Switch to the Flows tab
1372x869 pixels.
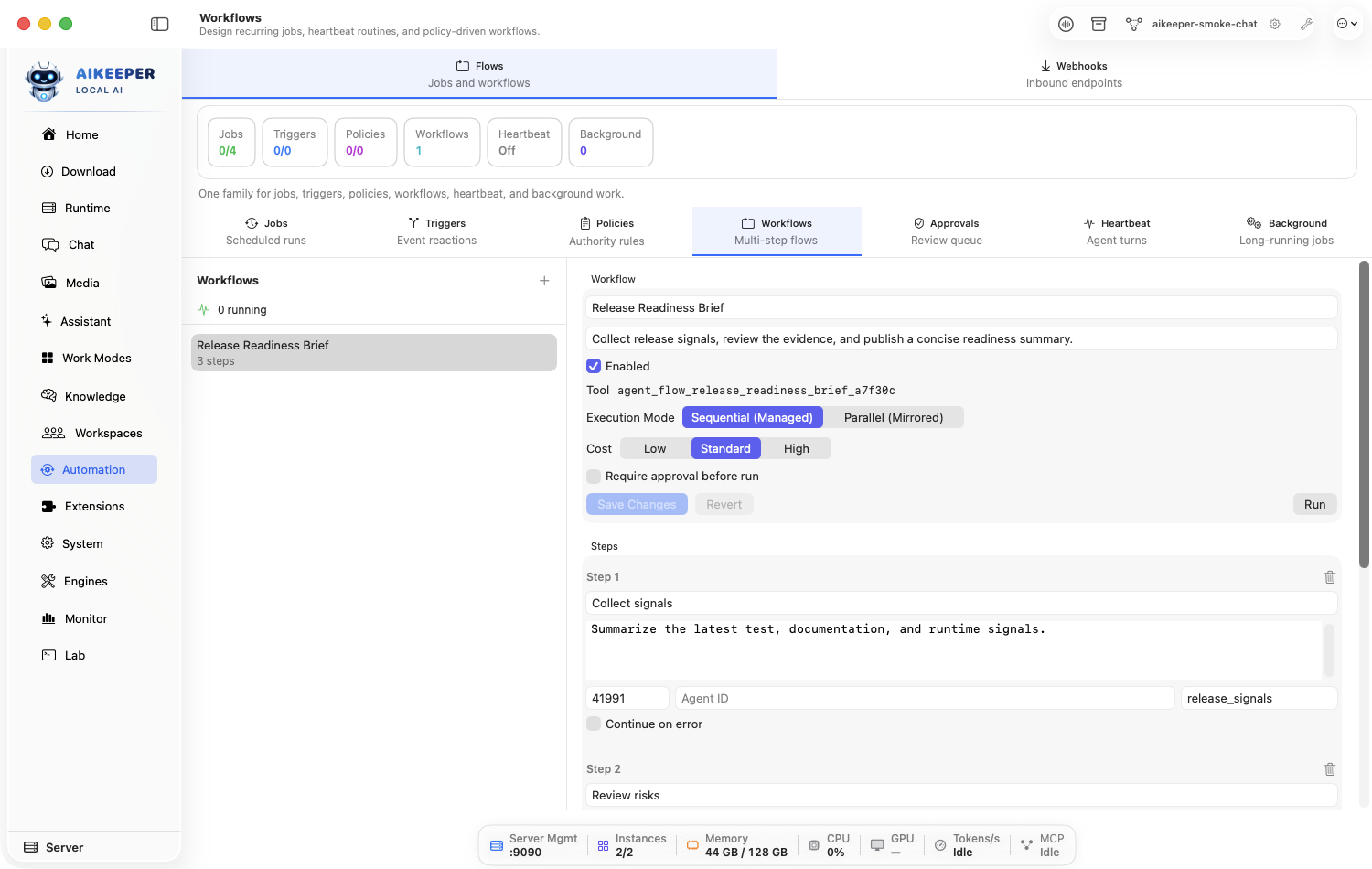(479, 74)
